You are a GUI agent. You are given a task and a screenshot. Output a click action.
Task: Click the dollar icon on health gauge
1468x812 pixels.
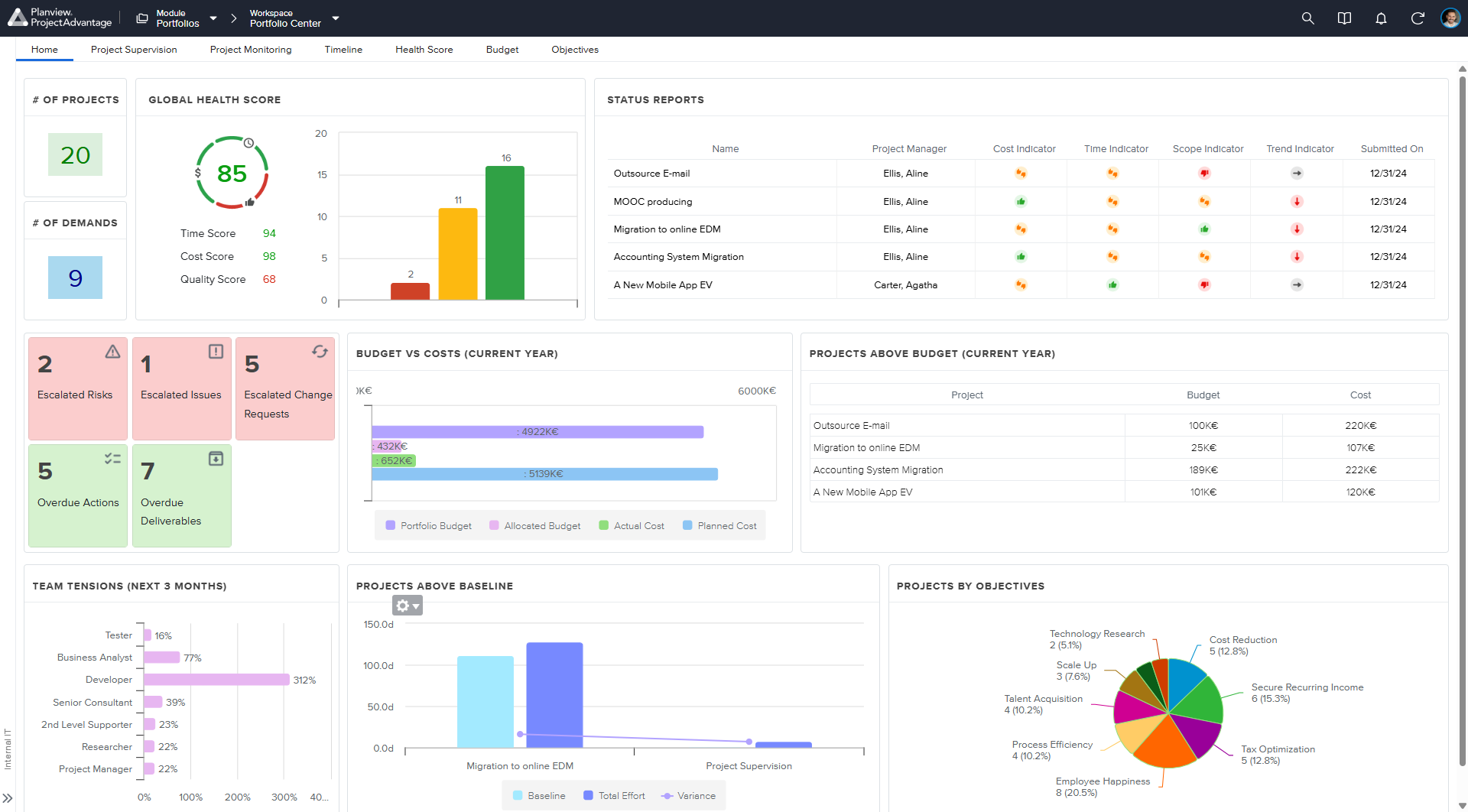point(198,173)
